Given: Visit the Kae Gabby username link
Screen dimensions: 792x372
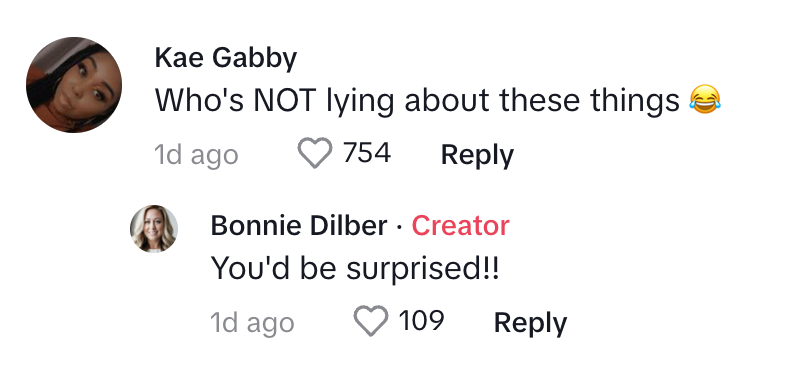Looking at the screenshot, I should (x=226, y=58).
